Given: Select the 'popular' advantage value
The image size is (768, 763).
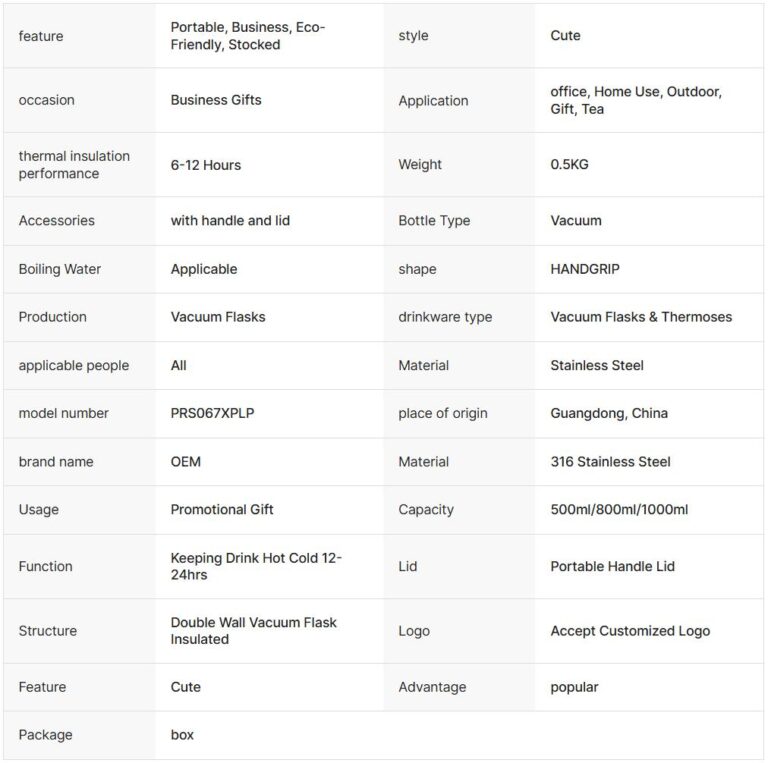Looking at the screenshot, I should point(574,687).
